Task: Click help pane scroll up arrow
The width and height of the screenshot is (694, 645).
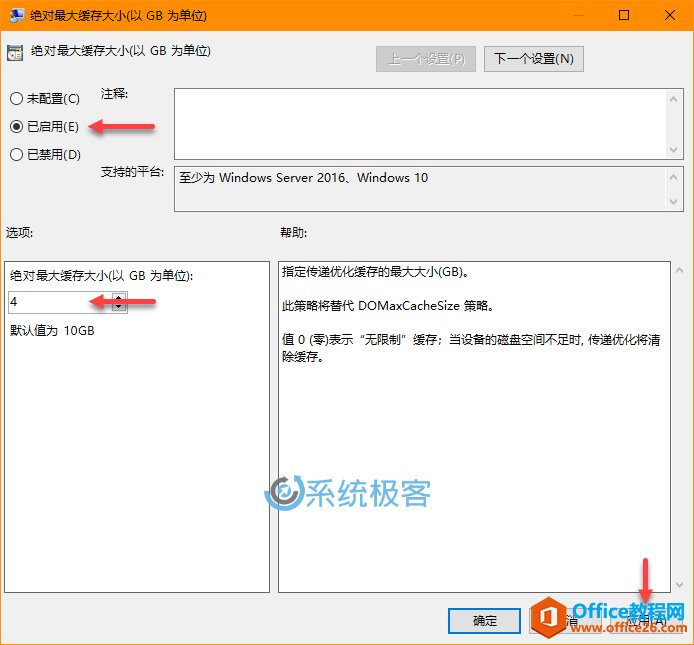Action: [680, 271]
